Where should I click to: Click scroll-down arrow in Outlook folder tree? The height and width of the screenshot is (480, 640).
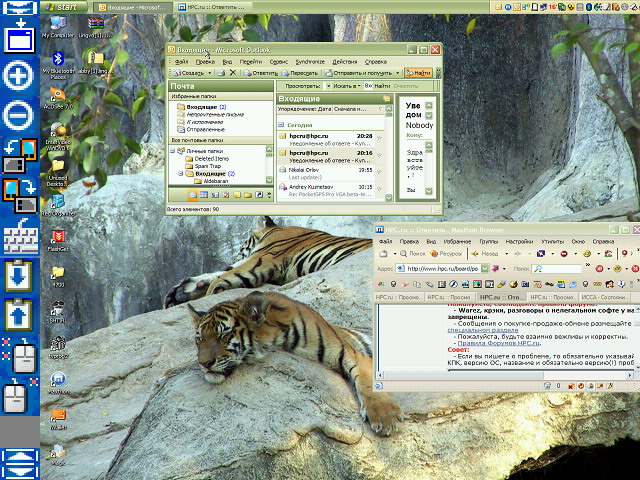pyautogui.click(x=269, y=180)
